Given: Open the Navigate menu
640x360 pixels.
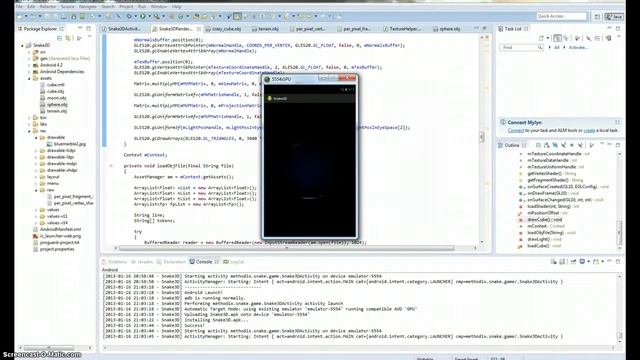Looking at the screenshot, I should pos(88,7).
